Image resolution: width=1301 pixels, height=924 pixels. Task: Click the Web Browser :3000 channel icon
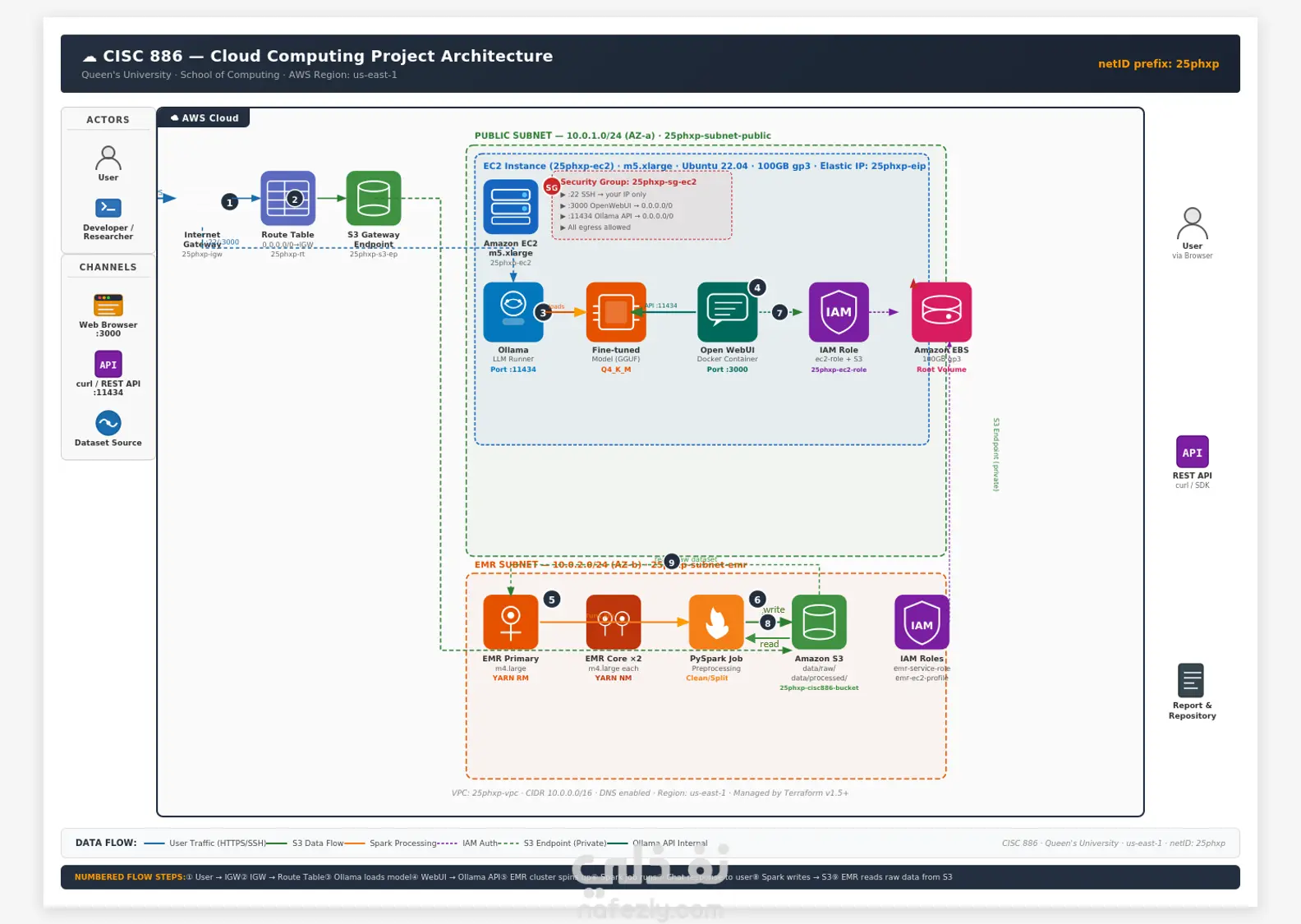point(108,305)
